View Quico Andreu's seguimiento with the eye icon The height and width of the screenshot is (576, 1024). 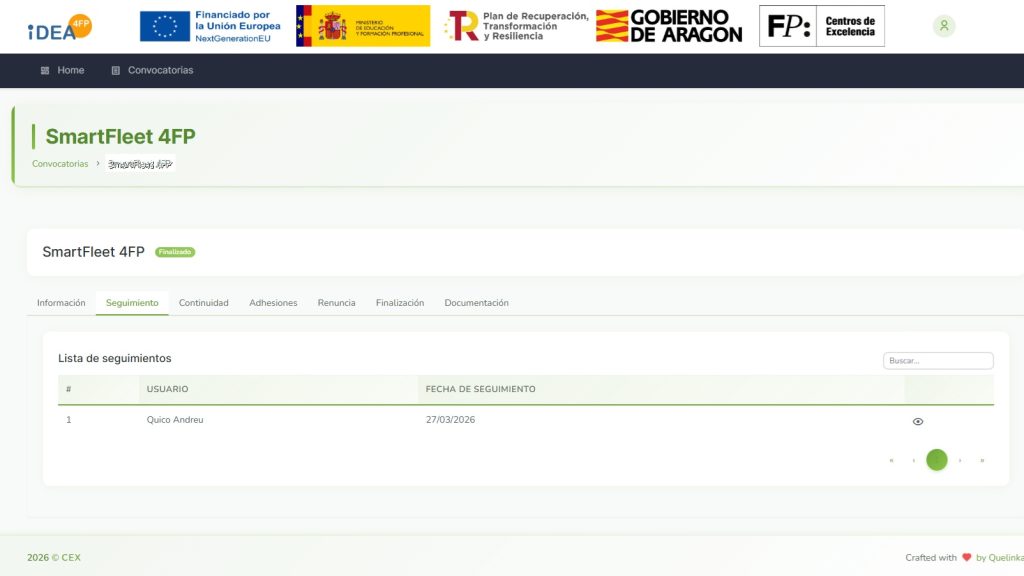pyautogui.click(x=917, y=421)
